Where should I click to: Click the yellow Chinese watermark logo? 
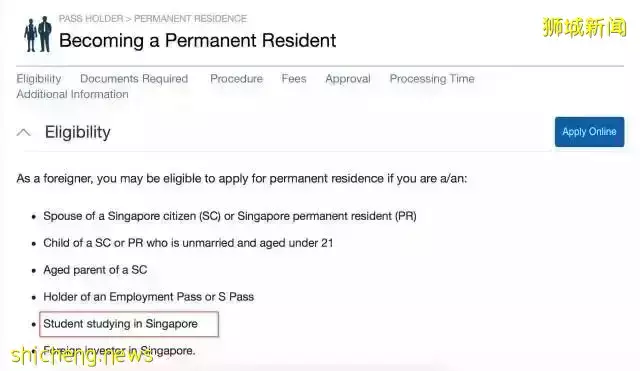[584, 27]
